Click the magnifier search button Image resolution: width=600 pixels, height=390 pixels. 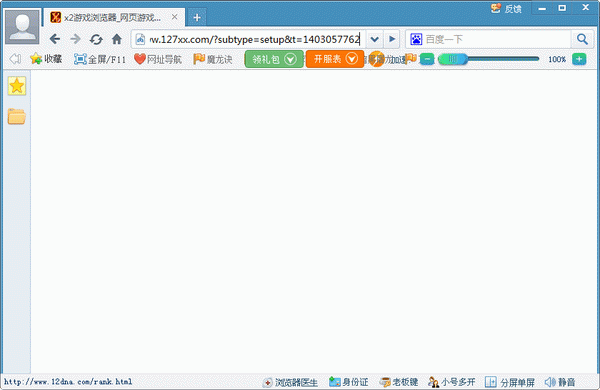[x=582, y=39]
